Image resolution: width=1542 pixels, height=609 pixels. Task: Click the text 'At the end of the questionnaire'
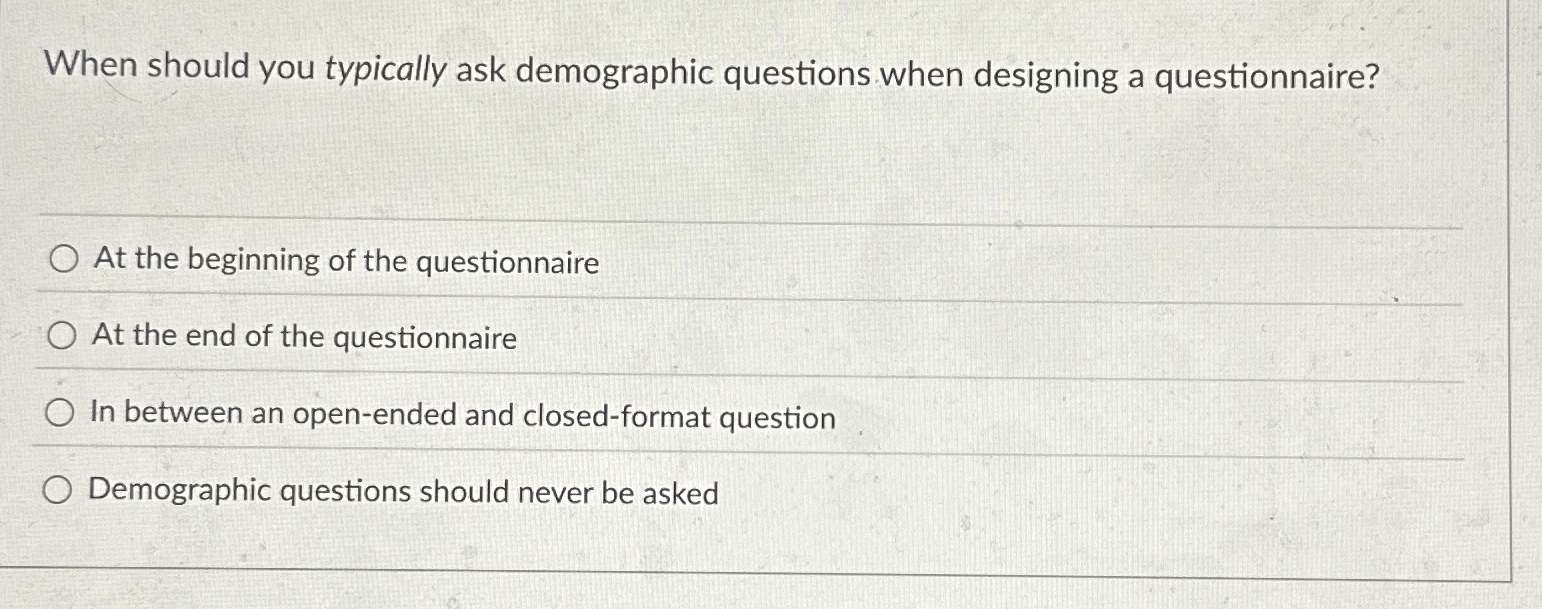tap(303, 338)
